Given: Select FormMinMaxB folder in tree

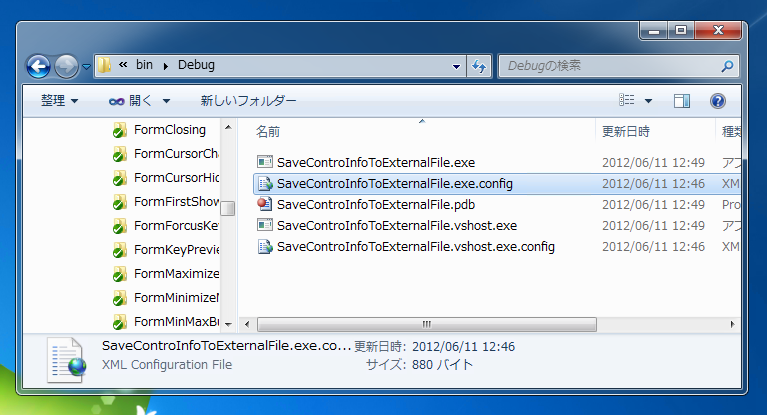Looking at the screenshot, I should click(x=177, y=322).
